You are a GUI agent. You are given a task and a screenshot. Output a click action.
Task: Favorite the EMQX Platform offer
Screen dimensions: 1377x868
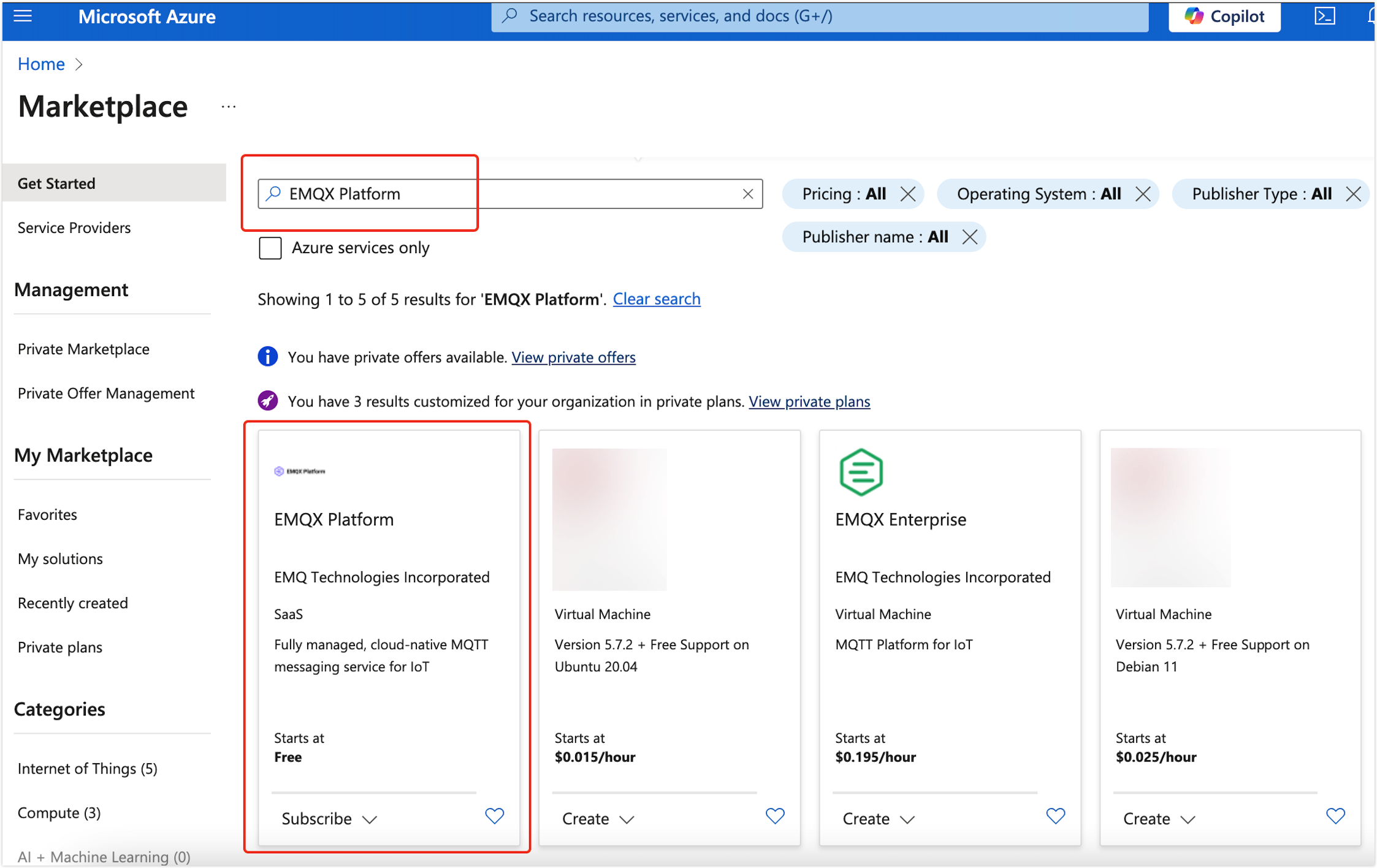pos(494,816)
